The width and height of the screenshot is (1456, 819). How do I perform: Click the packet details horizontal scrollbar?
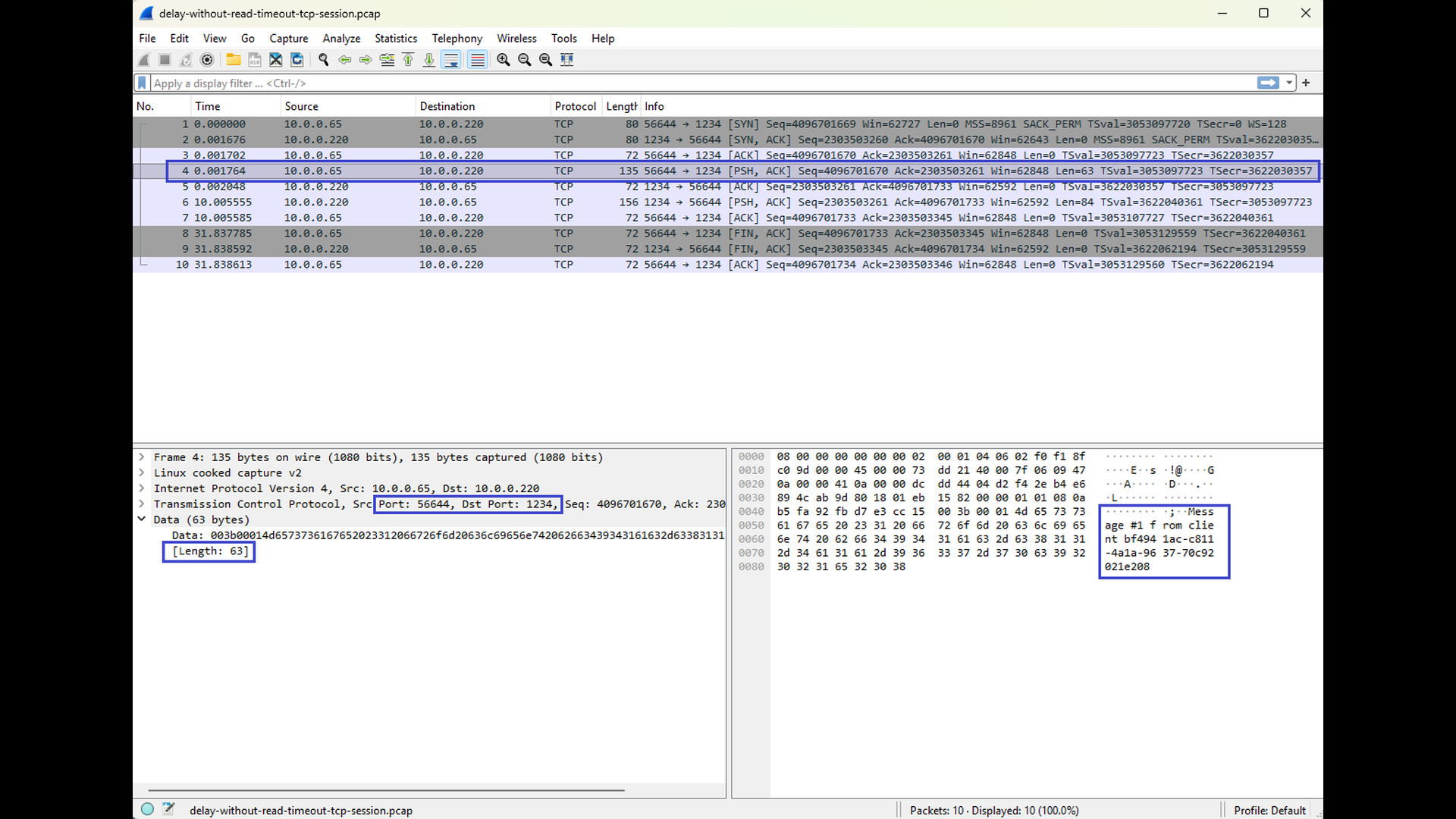pos(386,790)
